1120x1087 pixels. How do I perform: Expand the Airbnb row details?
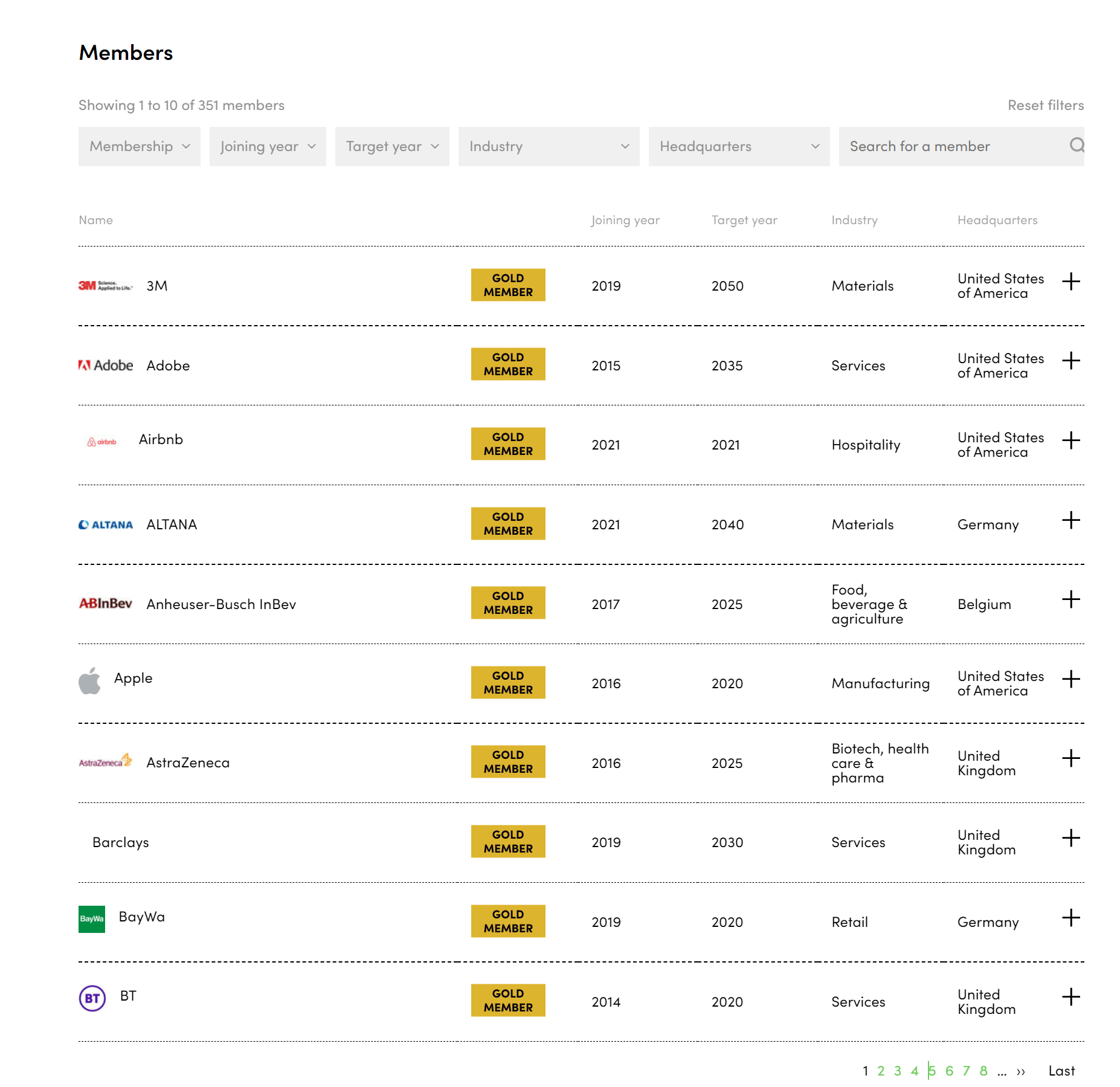click(x=1071, y=440)
